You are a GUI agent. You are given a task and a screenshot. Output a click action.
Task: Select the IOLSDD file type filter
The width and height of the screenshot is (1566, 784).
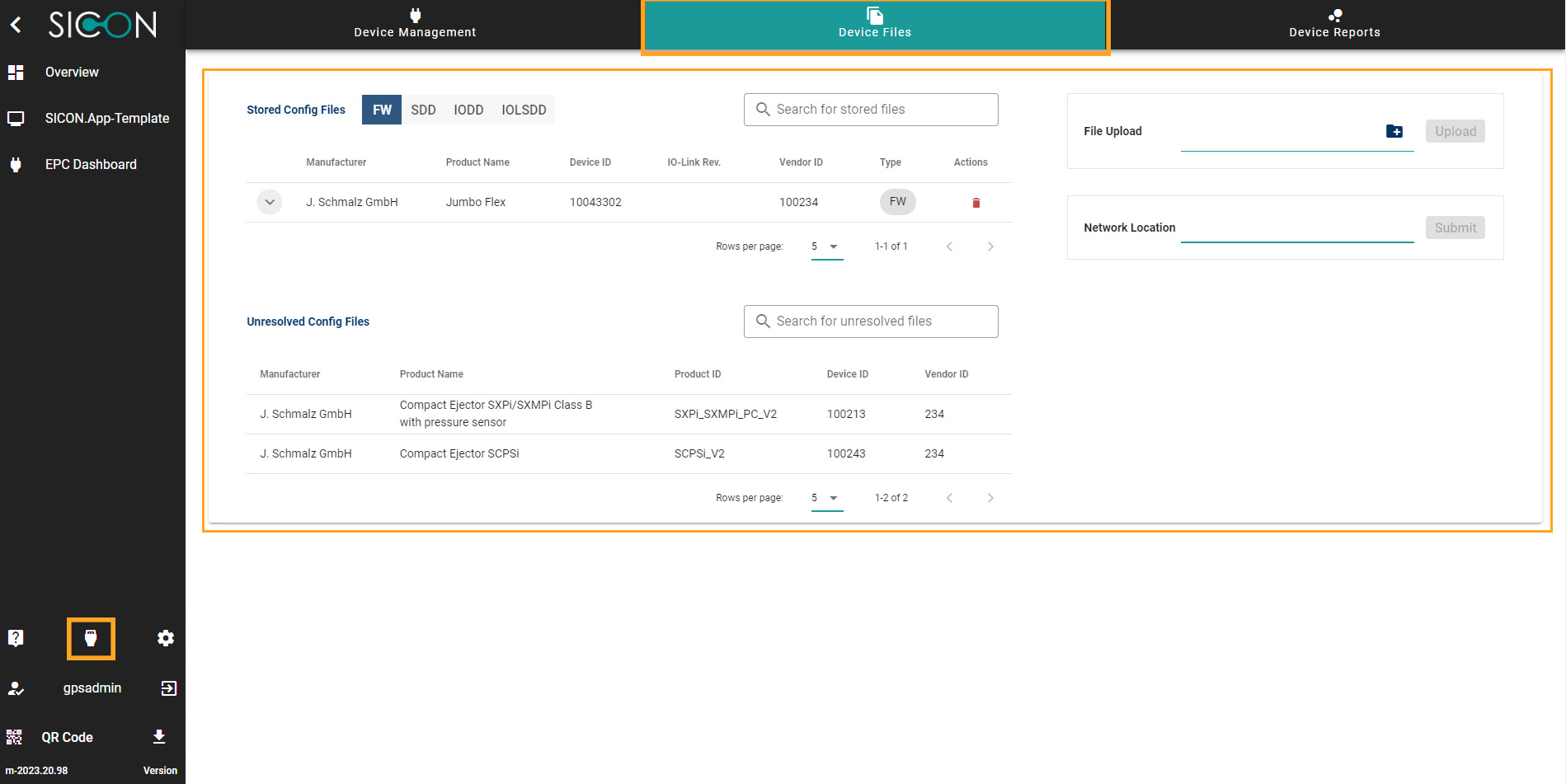[524, 110]
